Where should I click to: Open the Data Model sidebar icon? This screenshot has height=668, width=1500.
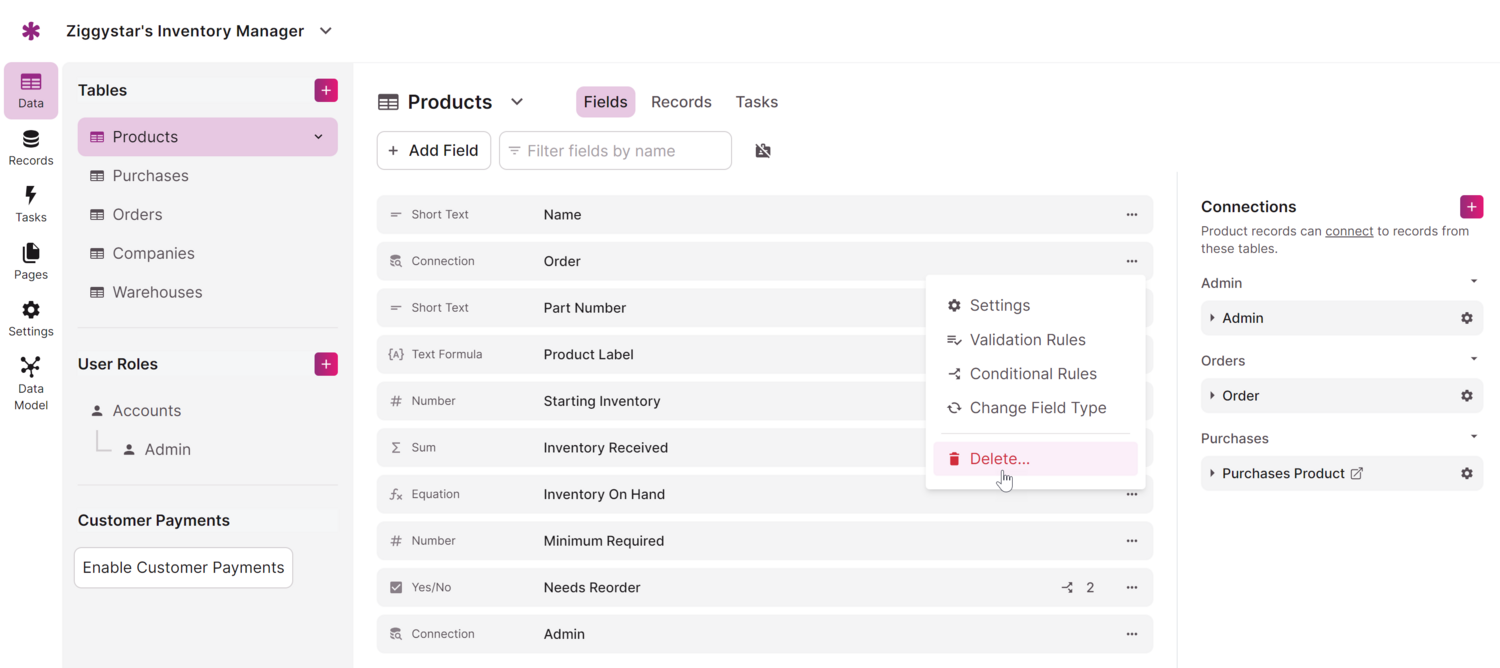31,382
